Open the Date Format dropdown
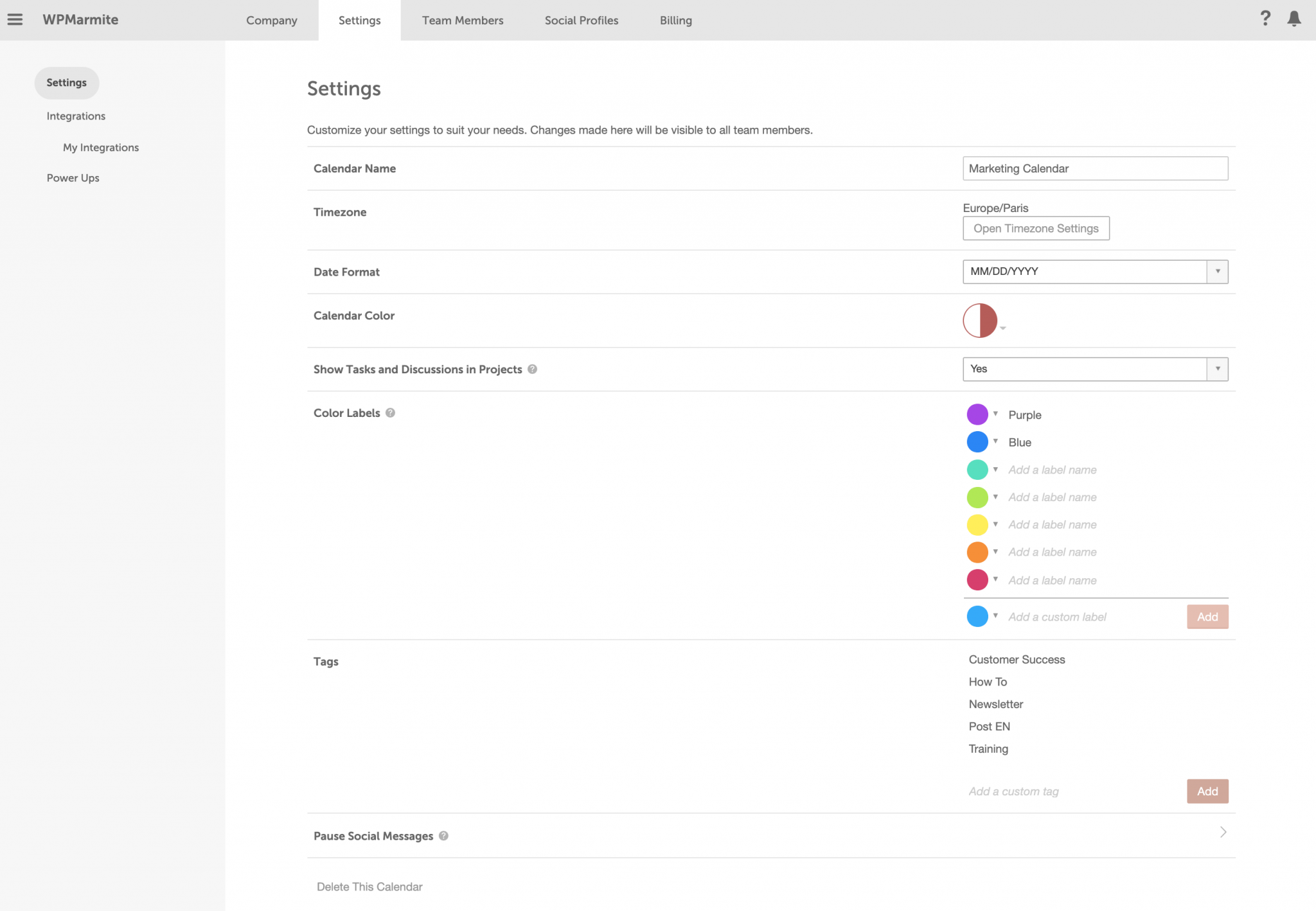 point(1095,272)
